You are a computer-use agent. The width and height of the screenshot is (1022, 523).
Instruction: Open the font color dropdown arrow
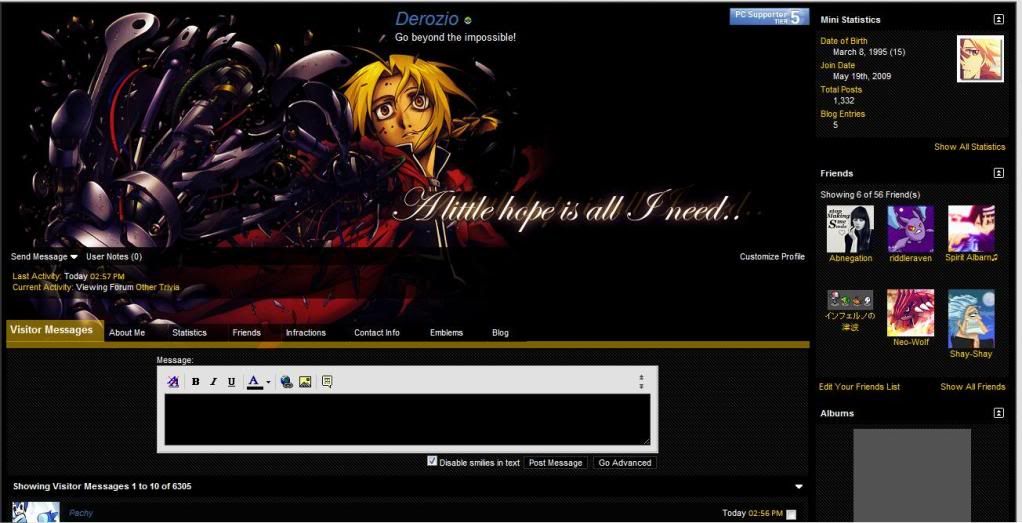[x=268, y=382]
